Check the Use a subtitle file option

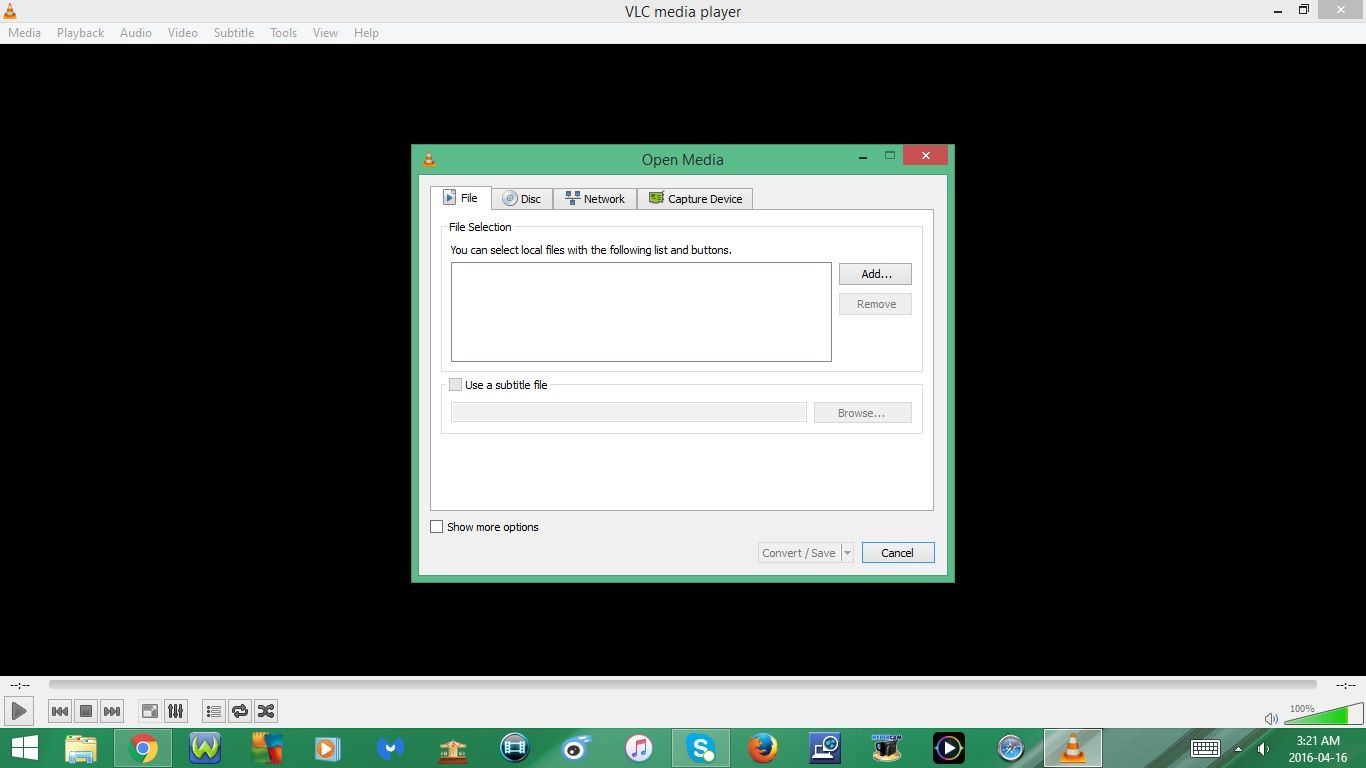[x=456, y=384]
